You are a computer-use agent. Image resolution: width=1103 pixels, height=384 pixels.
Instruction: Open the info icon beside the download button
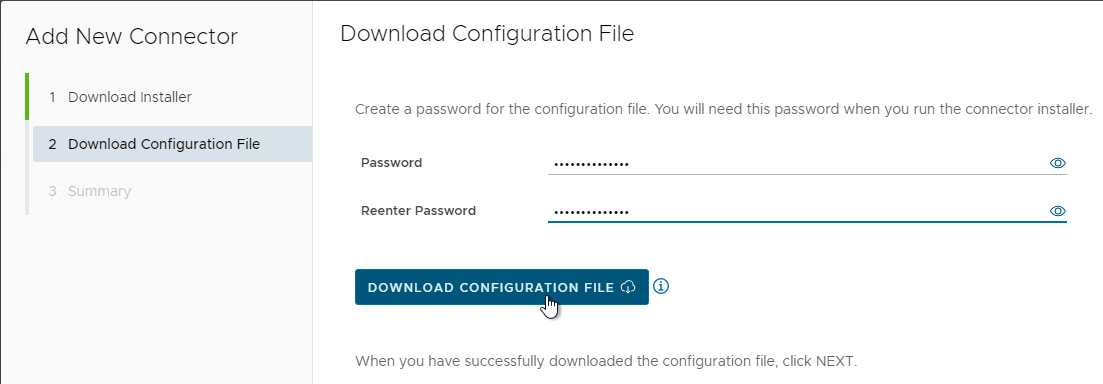pos(661,286)
